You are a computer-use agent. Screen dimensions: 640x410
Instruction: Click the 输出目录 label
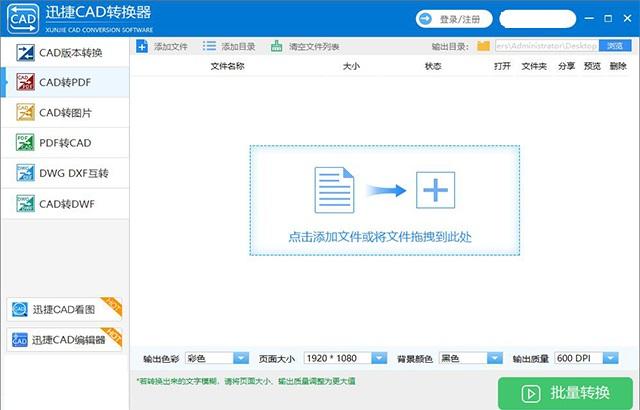pos(450,47)
